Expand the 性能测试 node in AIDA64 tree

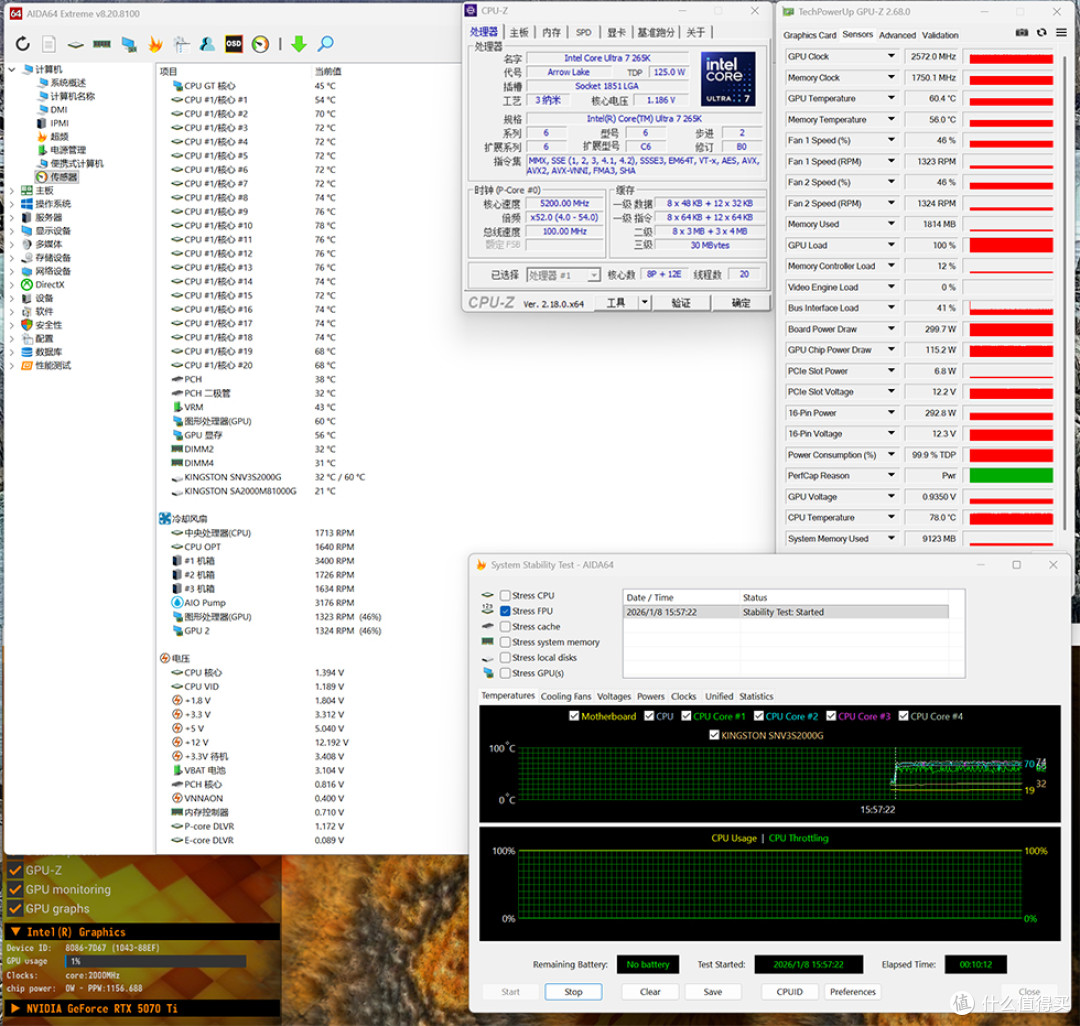pos(12,366)
